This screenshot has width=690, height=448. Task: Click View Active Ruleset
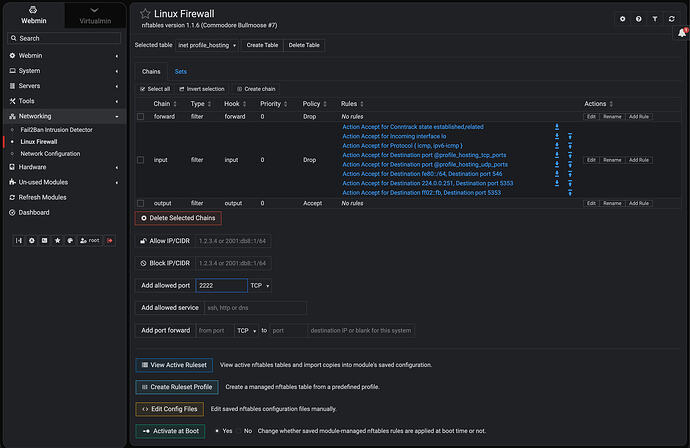(x=174, y=365)
